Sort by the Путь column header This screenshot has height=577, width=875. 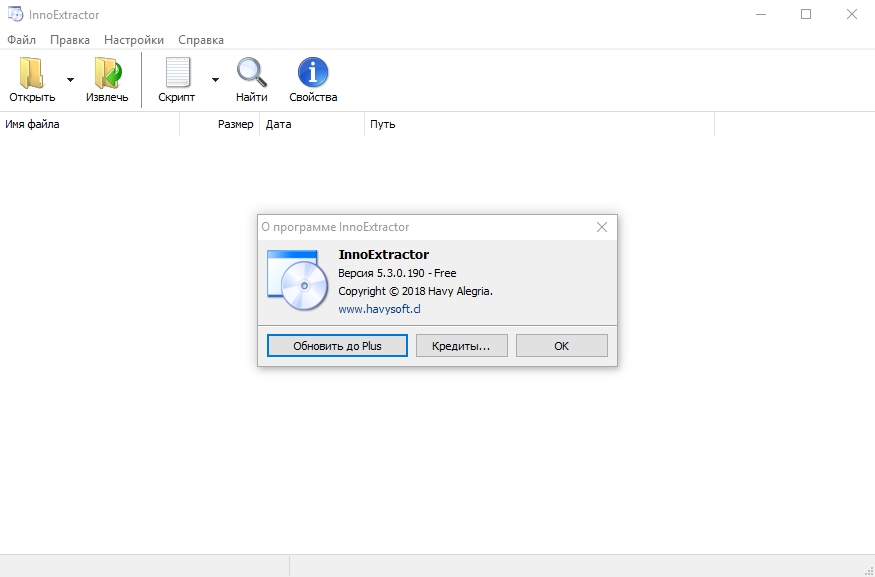[x=540, y=124]
